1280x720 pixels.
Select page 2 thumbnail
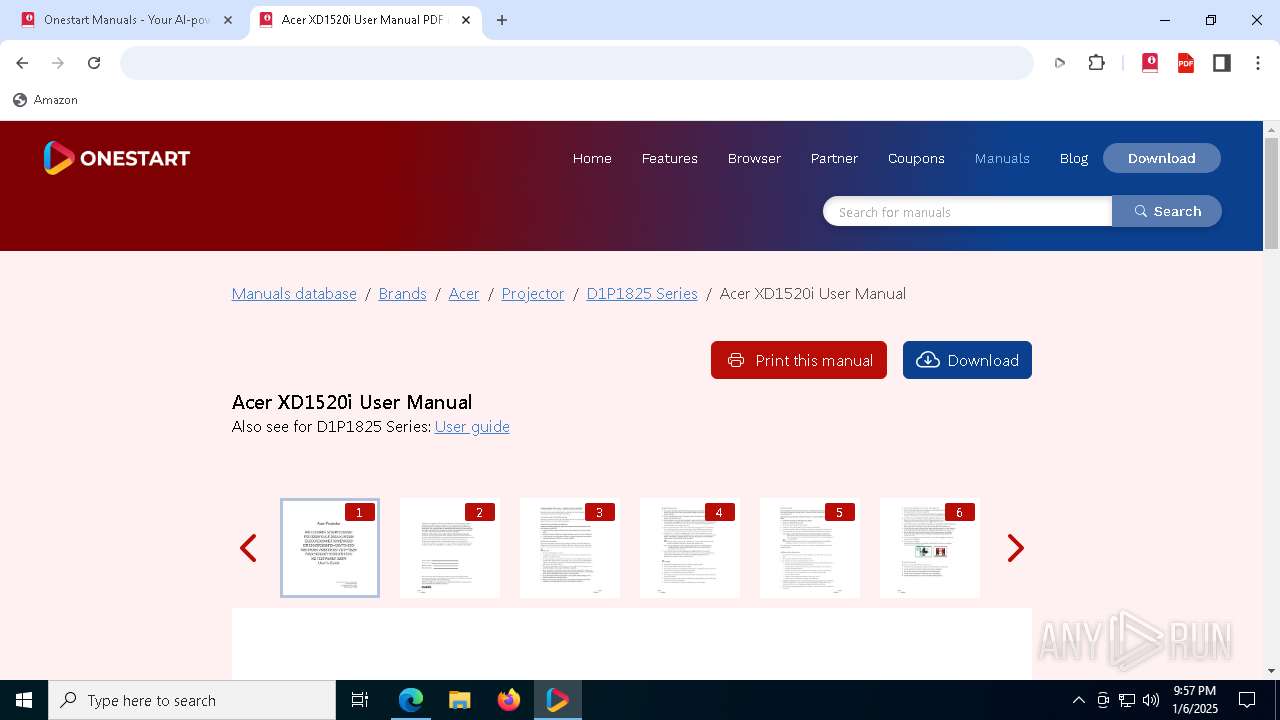[450, 548]
